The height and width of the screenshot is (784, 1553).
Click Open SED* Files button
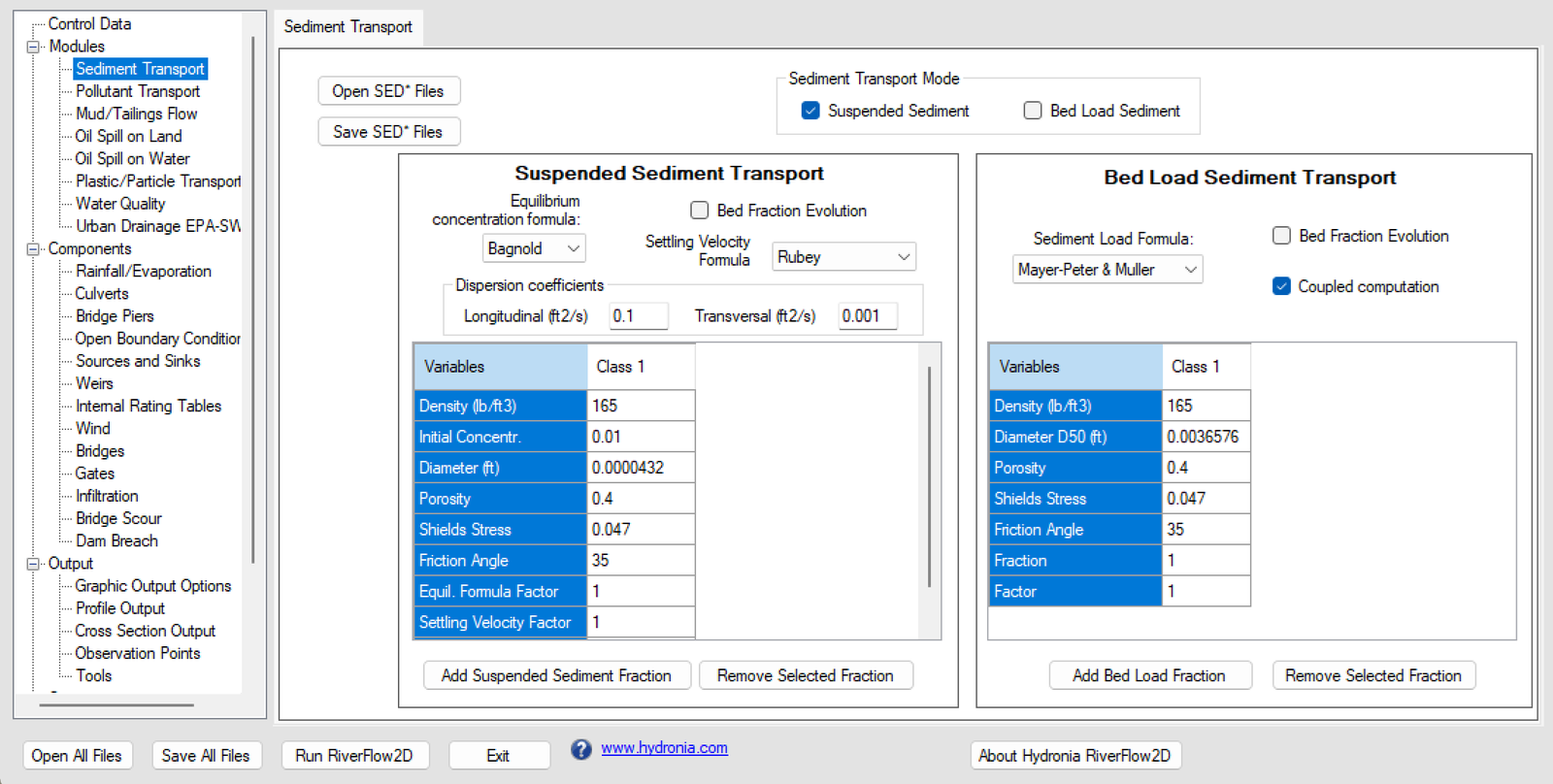(x=388, y=91)
